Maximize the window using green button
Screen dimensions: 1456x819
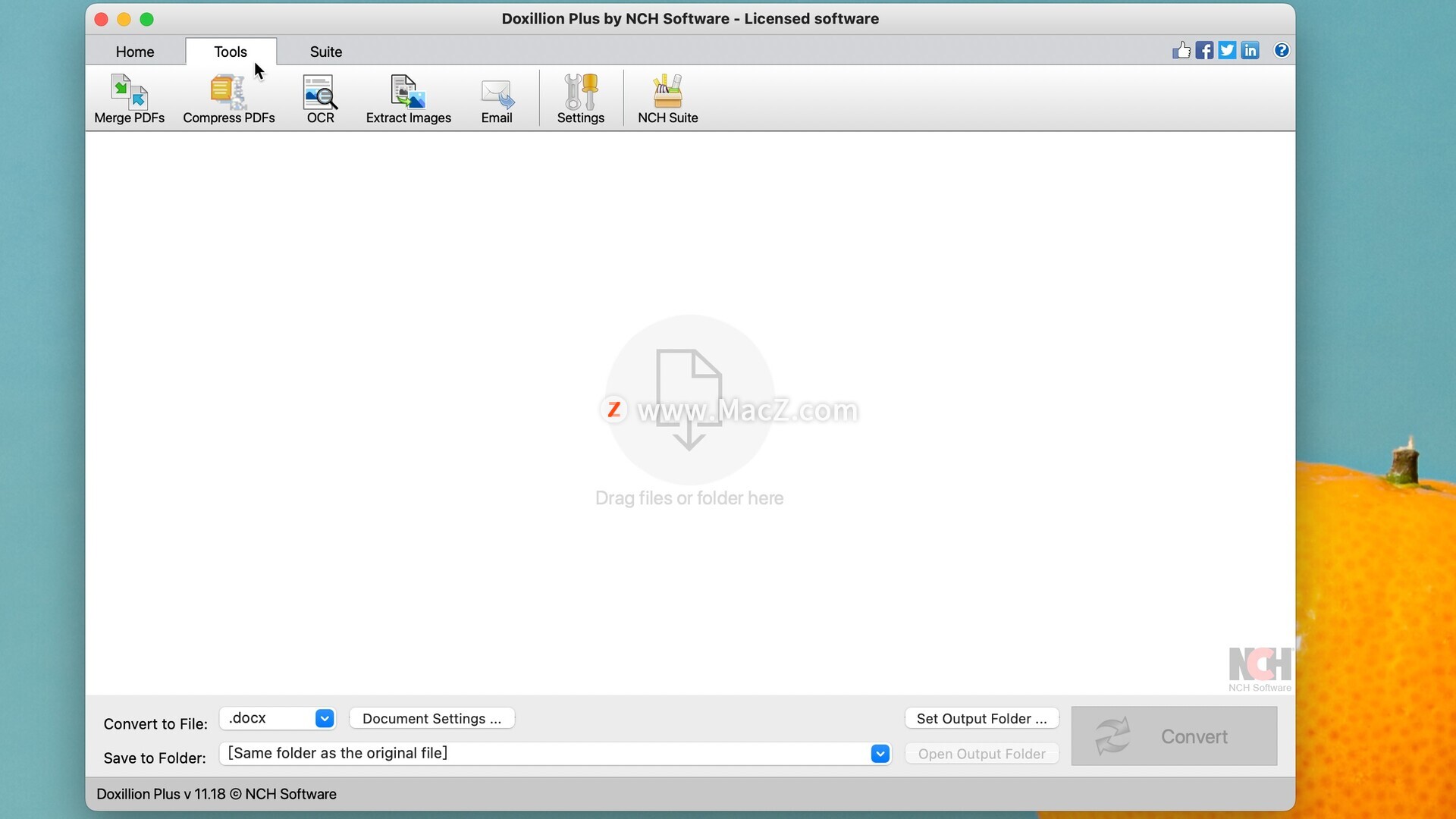[x=146, y=19]
